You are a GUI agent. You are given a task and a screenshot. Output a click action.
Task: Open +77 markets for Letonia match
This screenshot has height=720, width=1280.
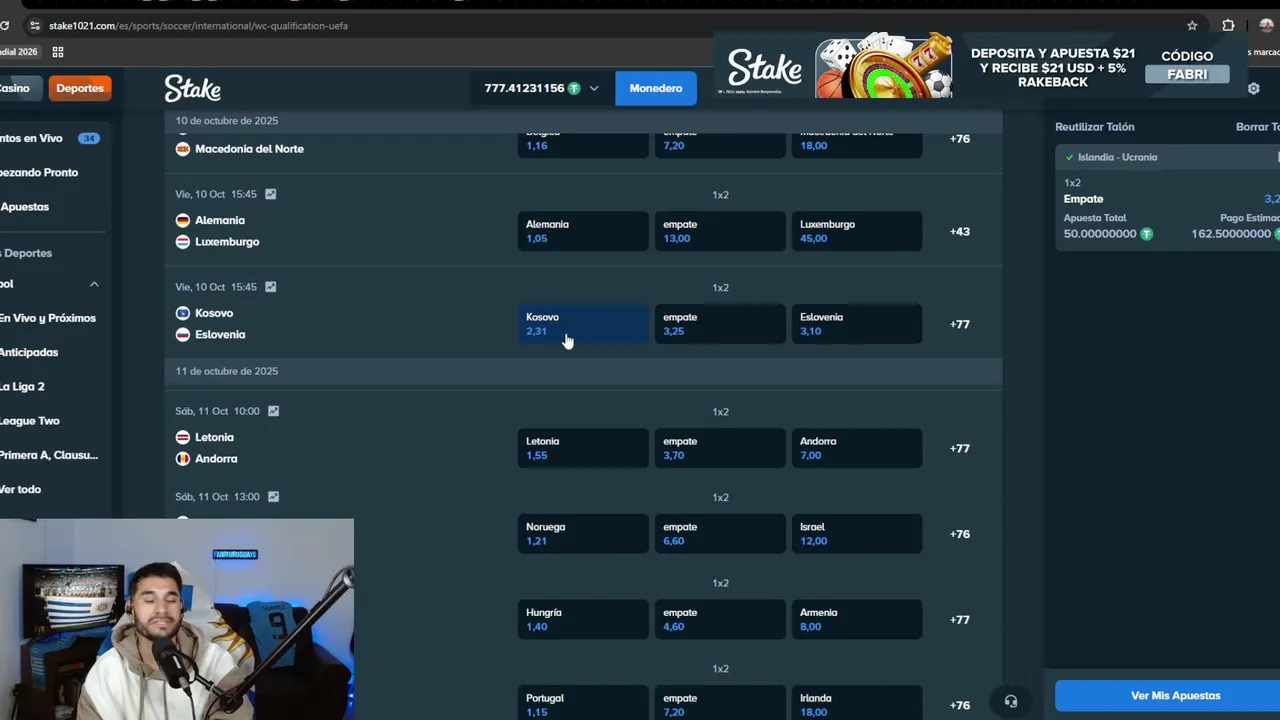coord(960,448)
